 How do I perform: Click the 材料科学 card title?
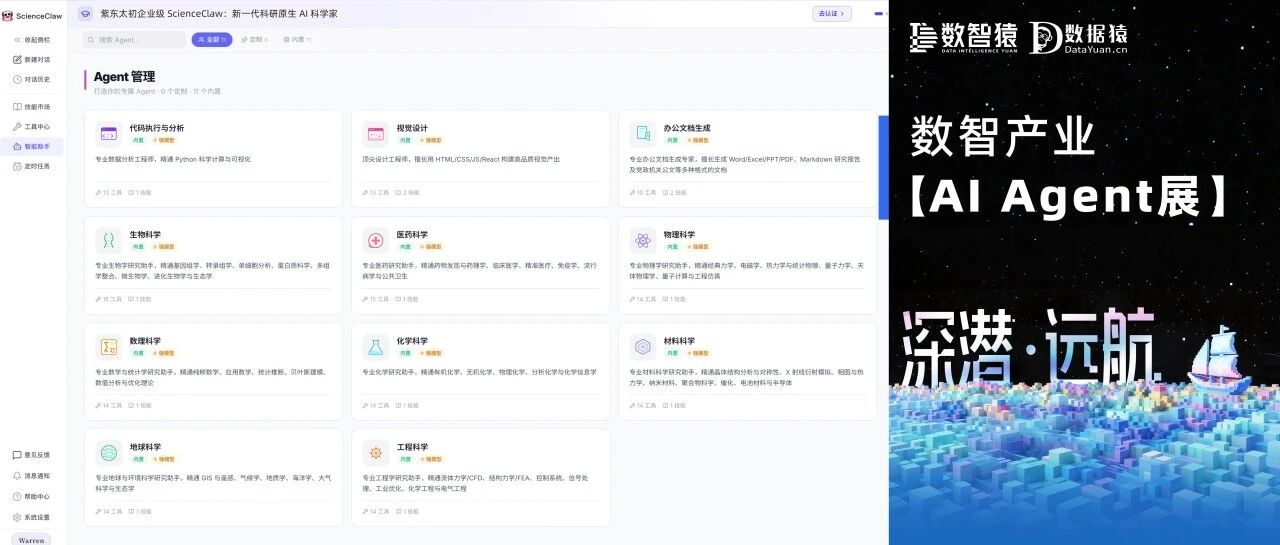pos(679,340)
